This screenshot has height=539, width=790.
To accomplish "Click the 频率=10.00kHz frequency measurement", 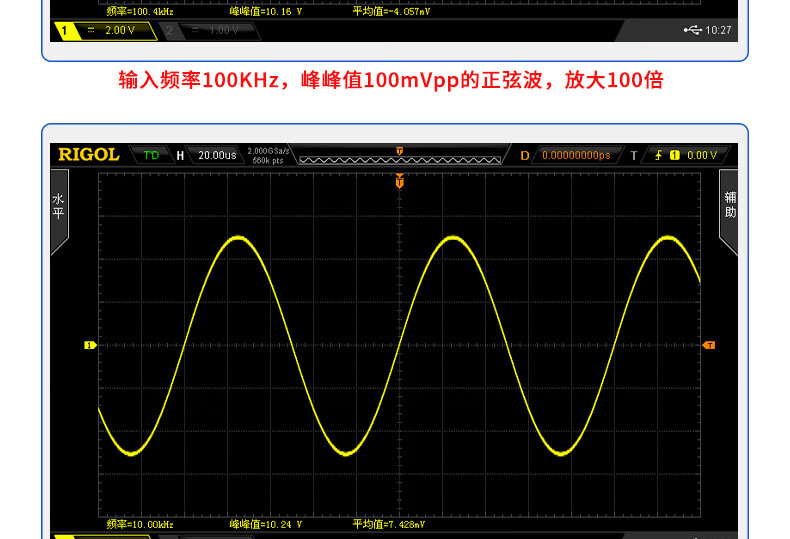I will pyautogui.click(x=140, y=524).
